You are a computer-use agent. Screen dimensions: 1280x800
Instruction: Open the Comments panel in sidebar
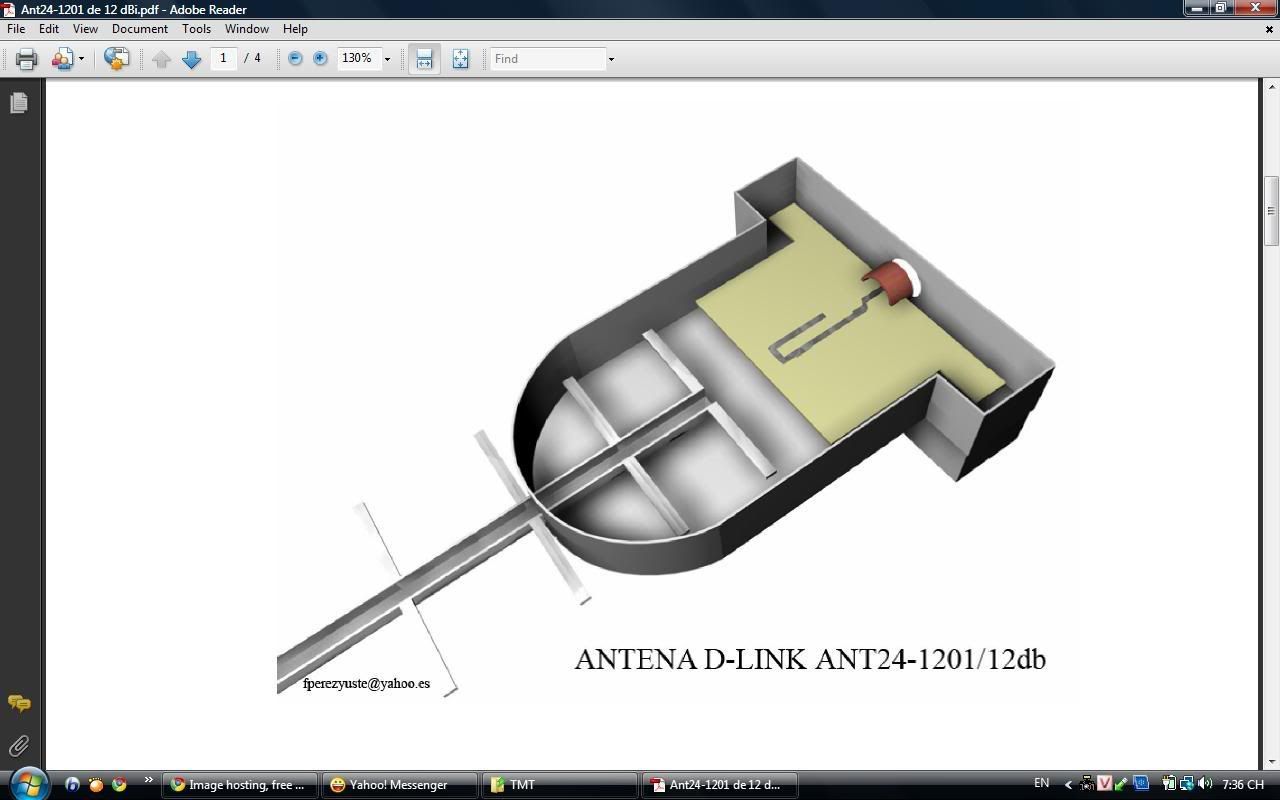(x=19, y=704)
